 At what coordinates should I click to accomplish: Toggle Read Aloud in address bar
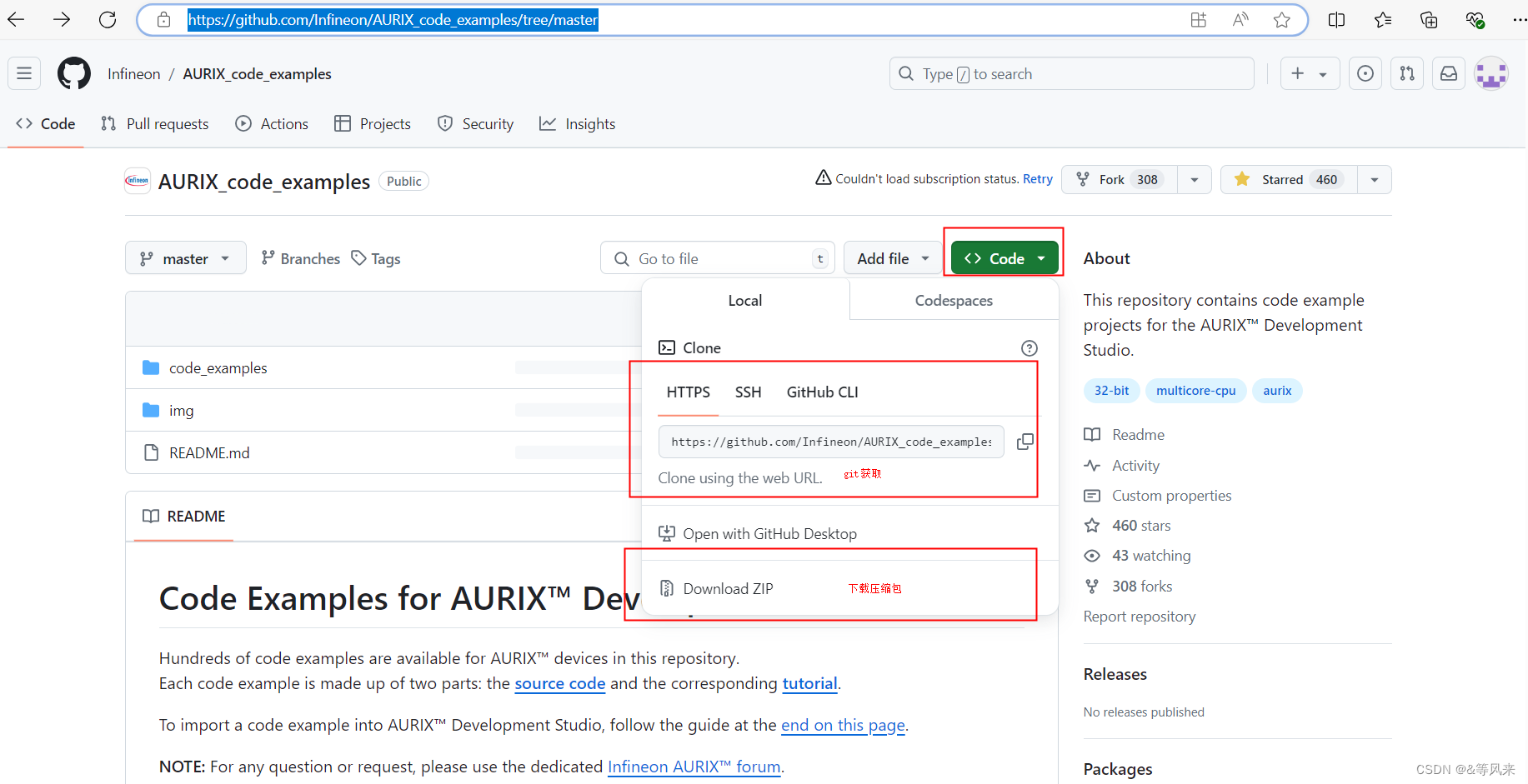click(x=1240, y=19)
